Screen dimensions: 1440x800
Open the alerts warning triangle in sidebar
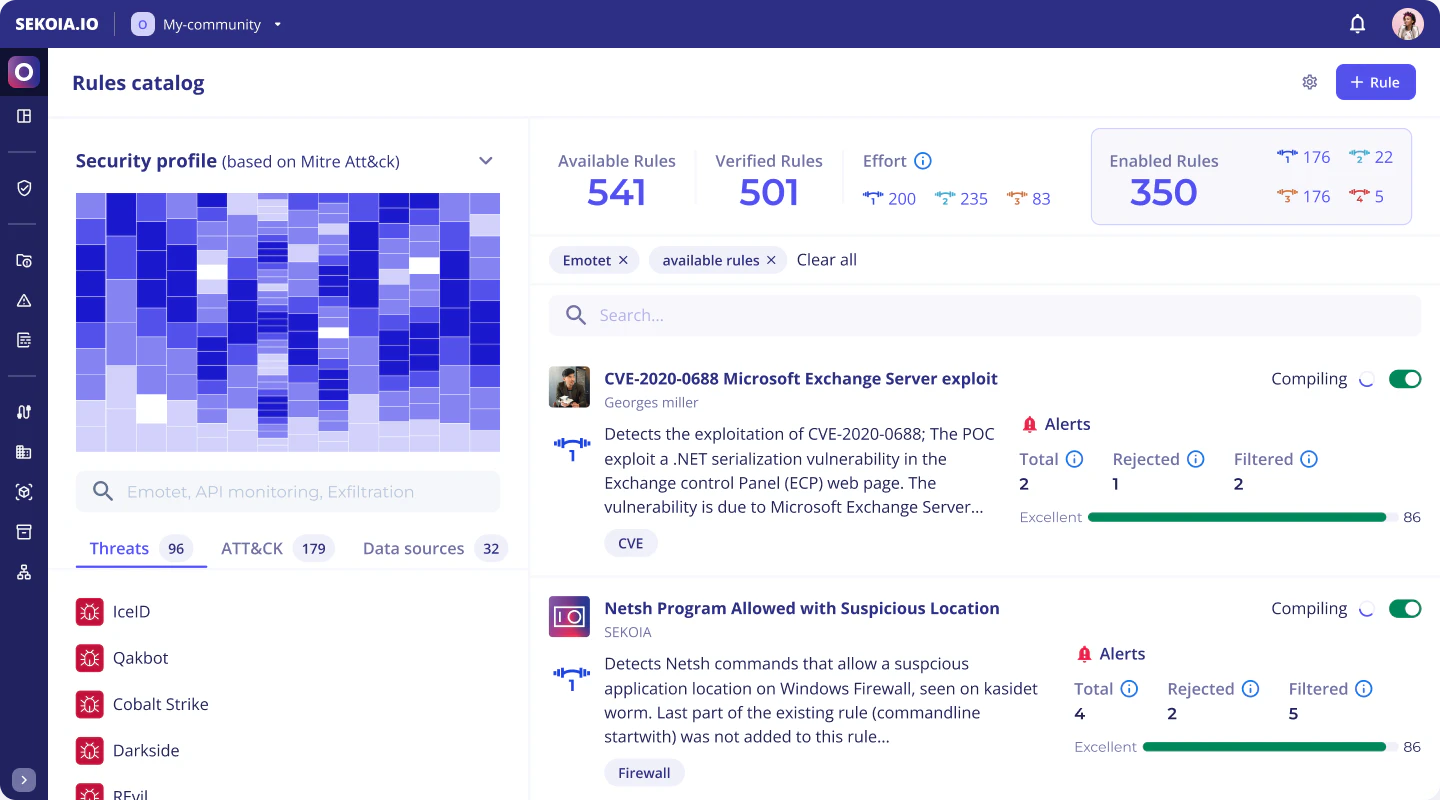[x=24, y=299]
